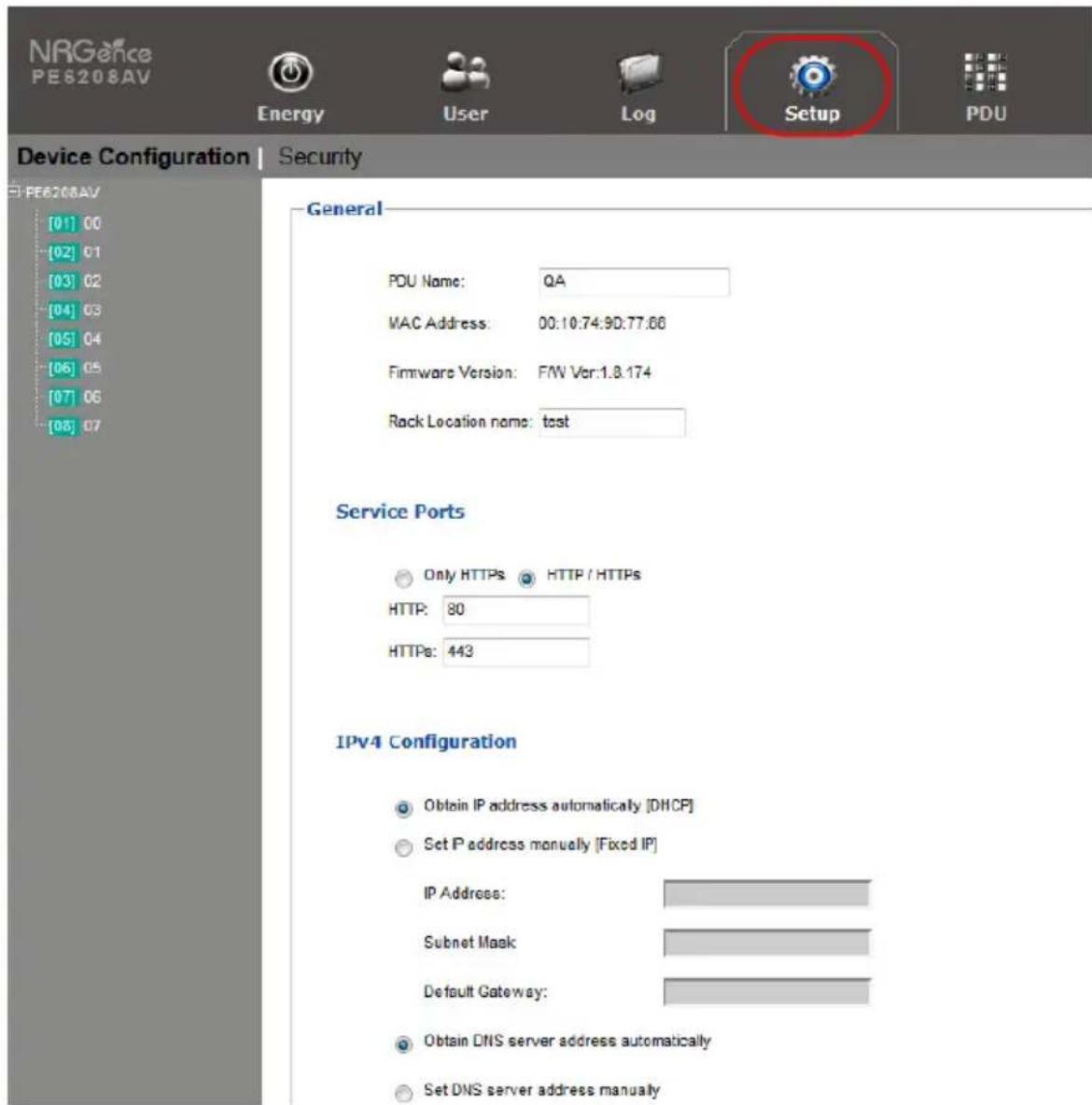Click the IPv4 Configuration heading
The width and height of the screenshot is (1092, 1105).
(x=426, y=742)
